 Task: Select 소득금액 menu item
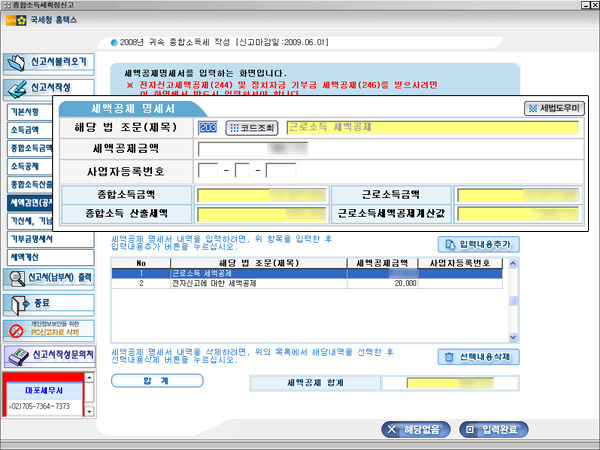(30, 130)
